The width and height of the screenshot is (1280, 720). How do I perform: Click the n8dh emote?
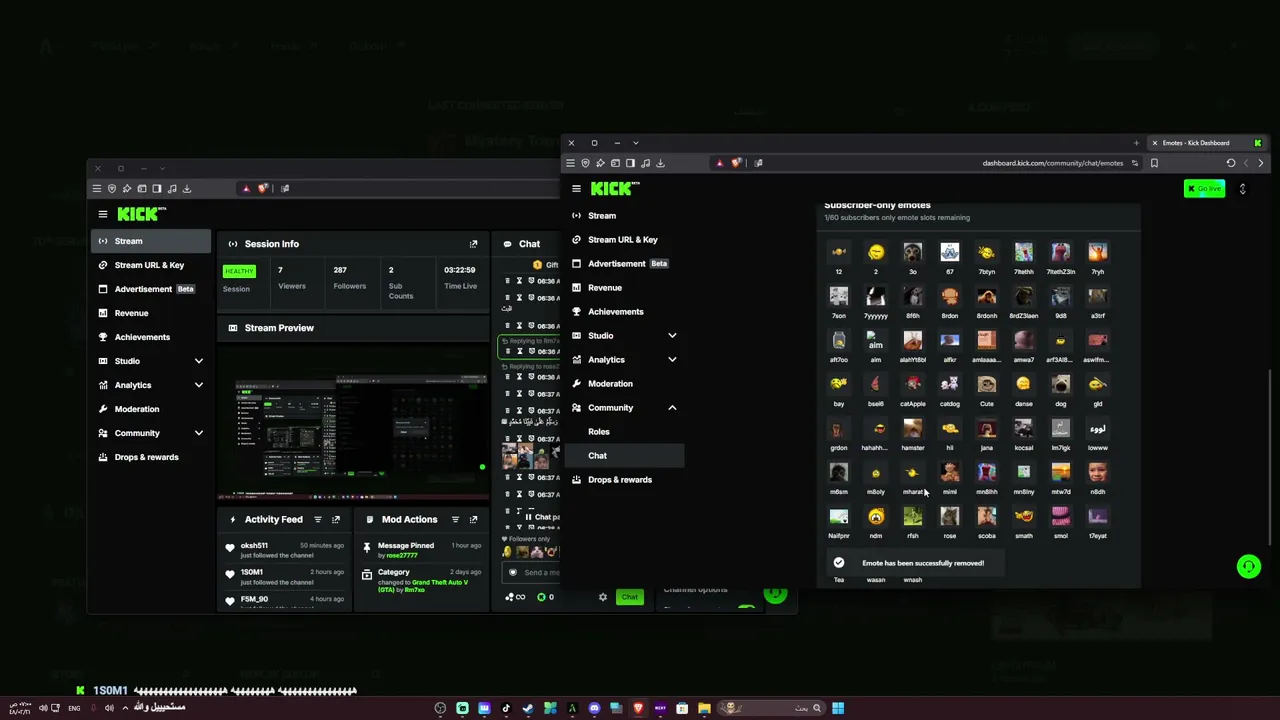click(1097, 472)
